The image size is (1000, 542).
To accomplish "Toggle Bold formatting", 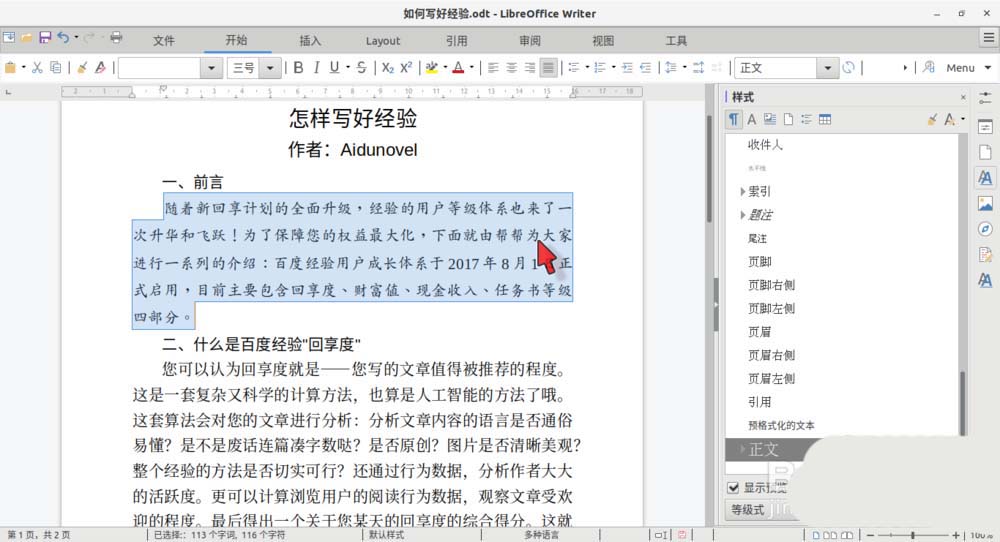I will point(298,68).
